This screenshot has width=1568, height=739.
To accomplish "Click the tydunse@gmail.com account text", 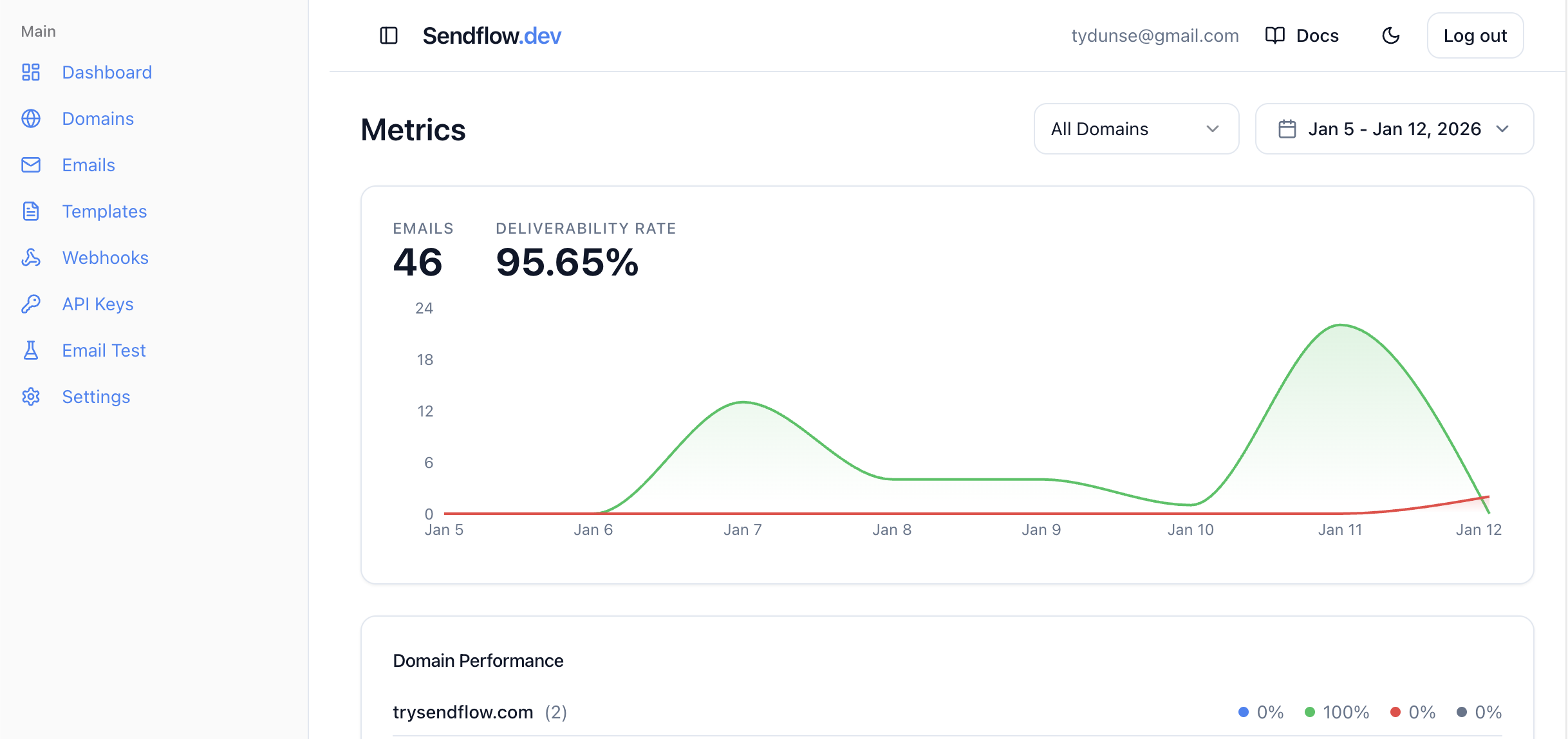I will click(1155, 35).
